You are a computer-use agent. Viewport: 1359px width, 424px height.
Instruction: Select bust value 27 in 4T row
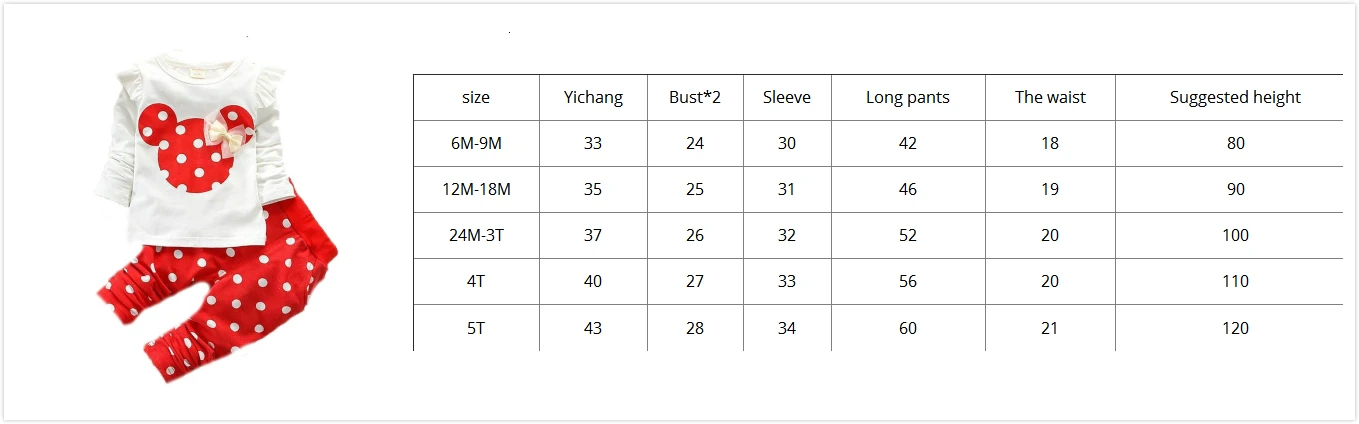(x=695, y=281)
